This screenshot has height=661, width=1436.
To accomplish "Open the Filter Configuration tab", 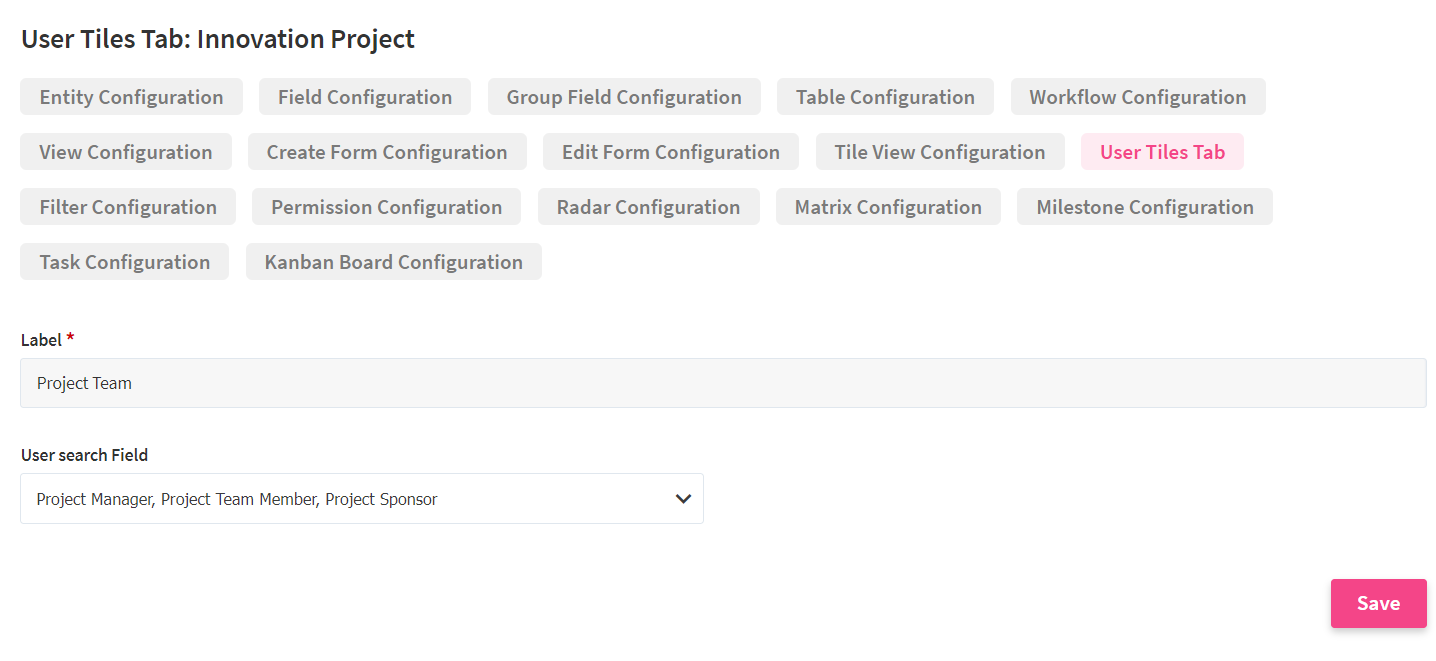I will click(x=128, y=207).
